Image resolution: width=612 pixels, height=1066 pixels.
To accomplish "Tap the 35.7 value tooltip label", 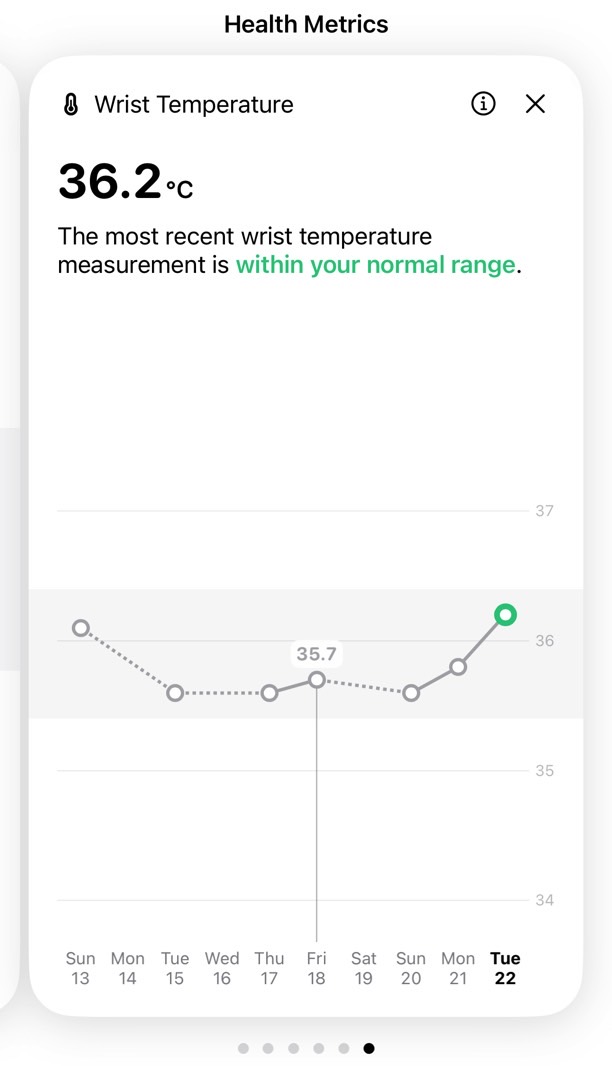I will (x=317, y=654).
